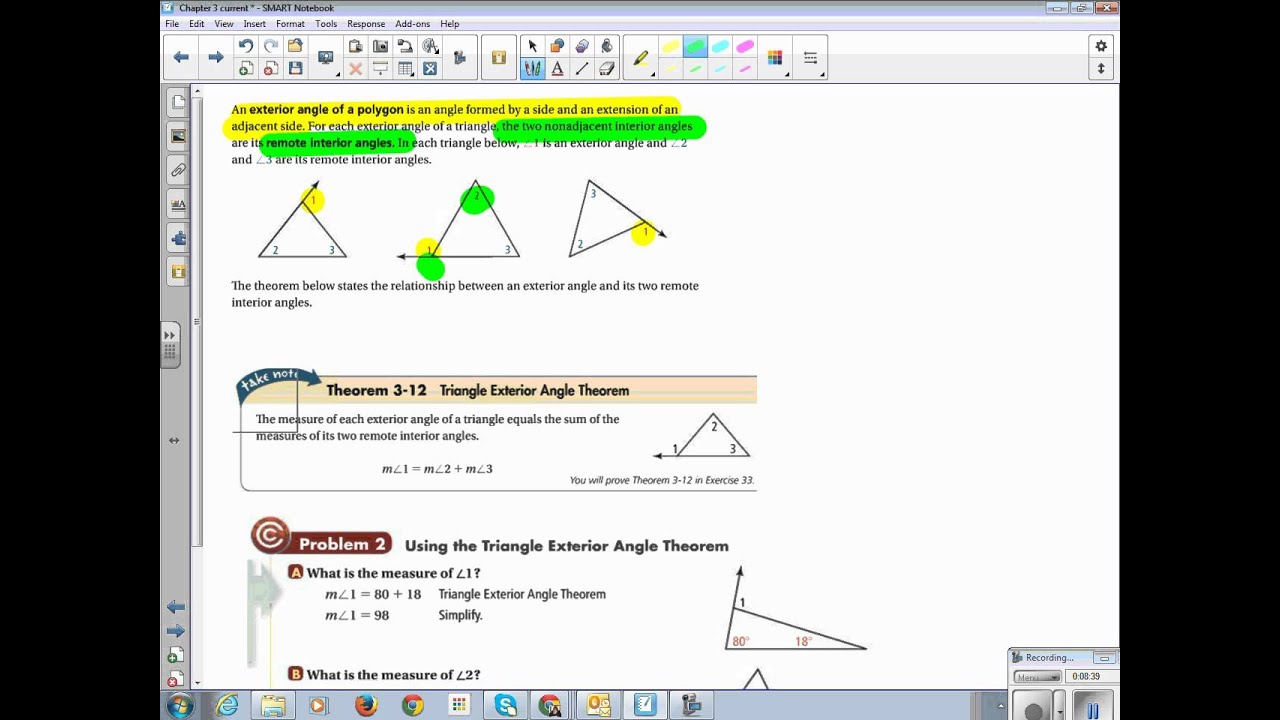Screen dimensions: 1280x720
Task: Open the color palette dropdown
Action: [x=775, y=58]
